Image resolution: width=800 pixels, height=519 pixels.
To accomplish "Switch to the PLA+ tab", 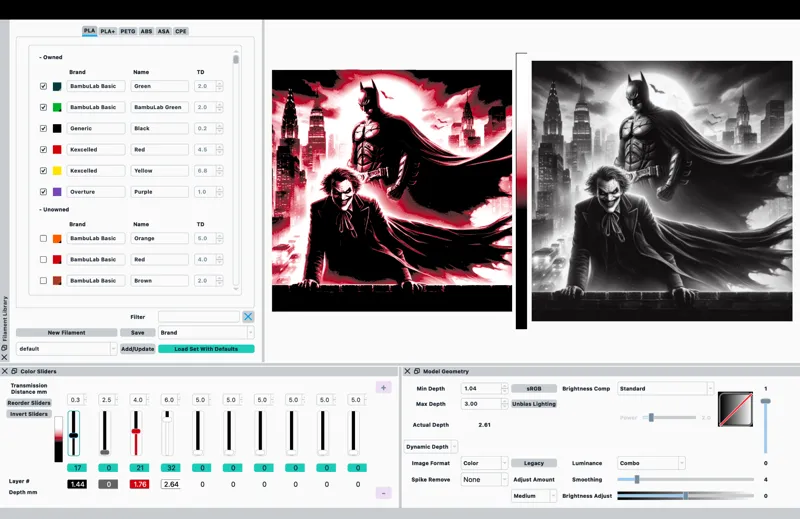I will [108, 31].
